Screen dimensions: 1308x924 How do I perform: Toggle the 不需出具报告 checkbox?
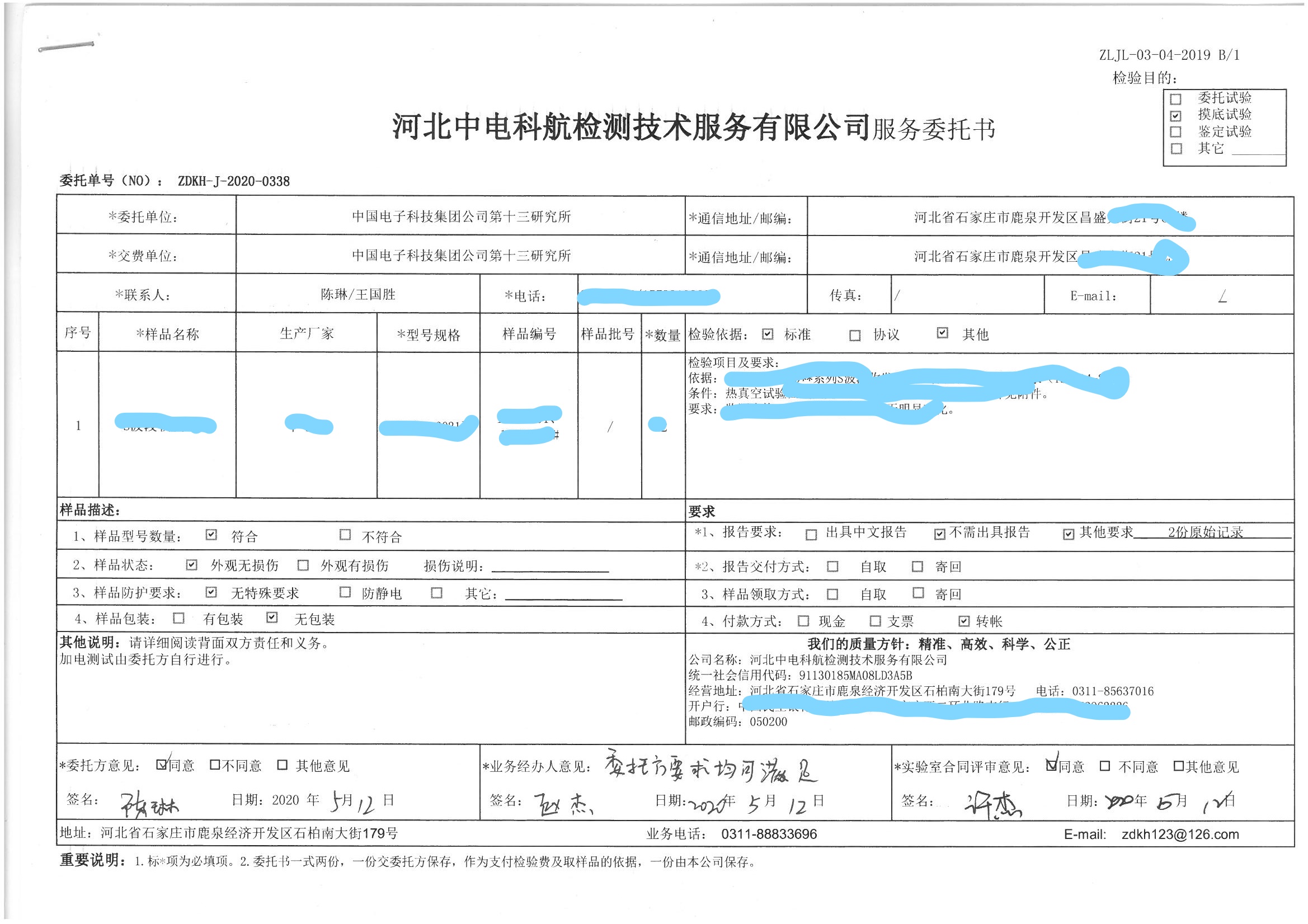pos(939,534)
